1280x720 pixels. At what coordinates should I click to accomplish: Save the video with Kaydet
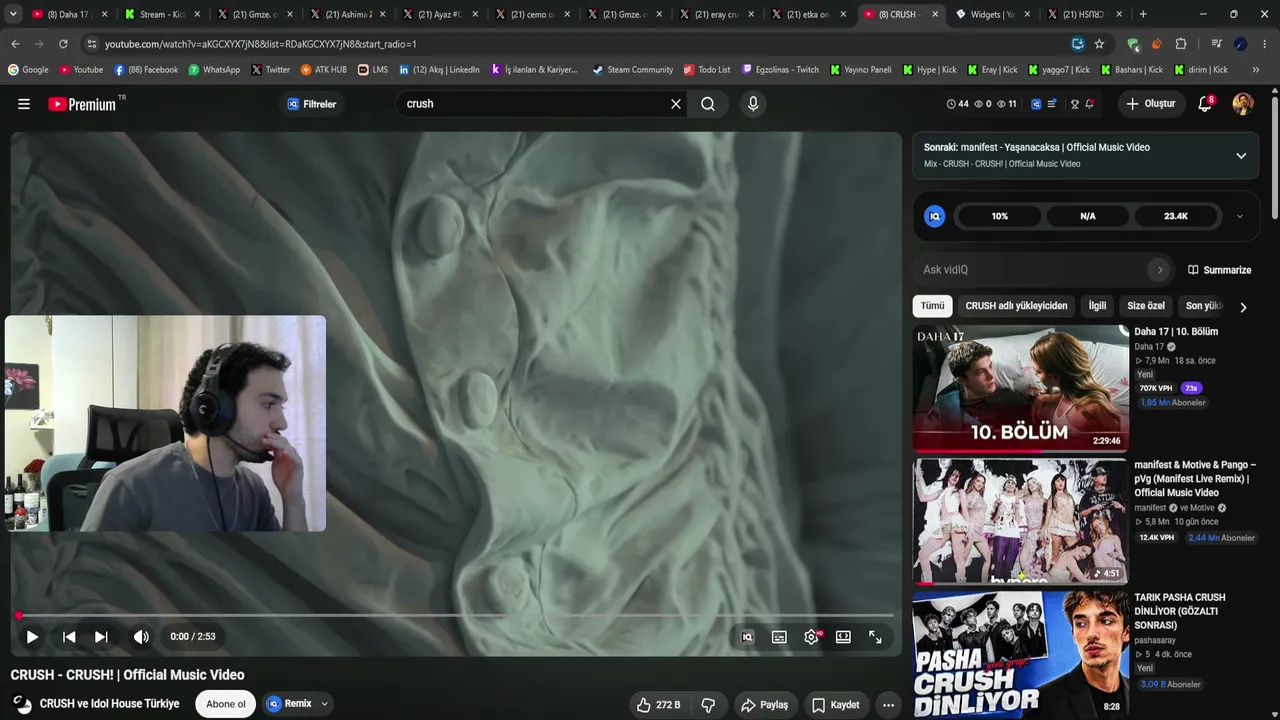[835, 705]
